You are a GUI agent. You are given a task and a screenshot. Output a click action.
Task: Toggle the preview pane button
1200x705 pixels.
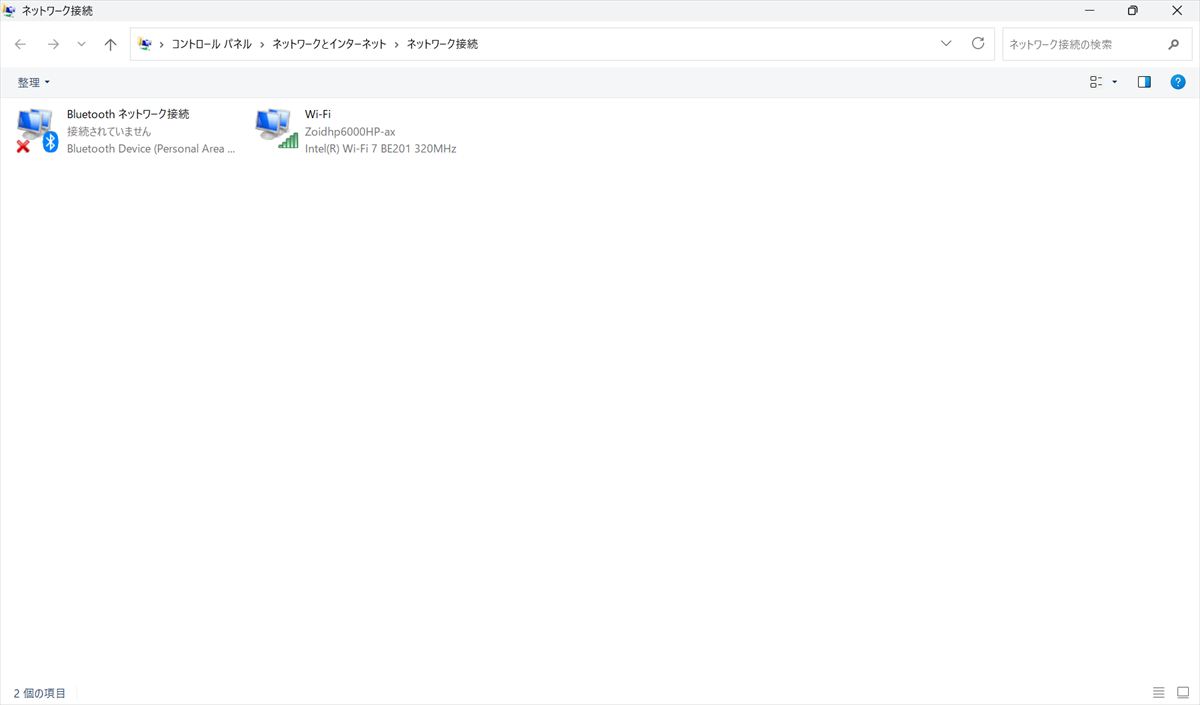pyautogui.click(x=1144, y=82)
